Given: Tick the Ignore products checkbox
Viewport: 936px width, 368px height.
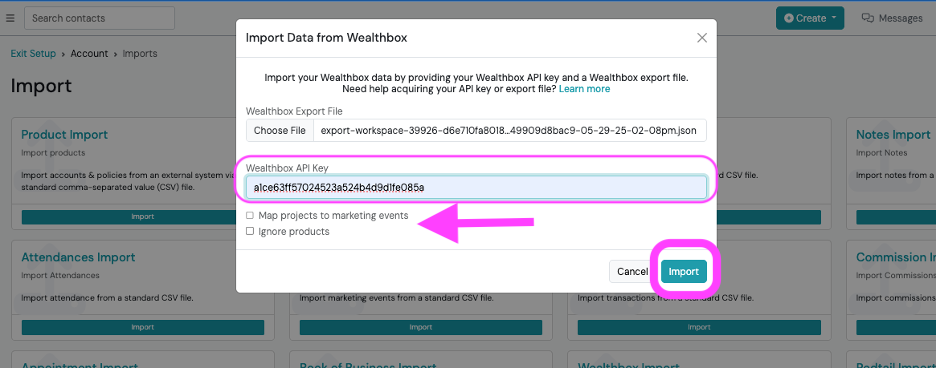Looking at the screenshot, I should (x=250, y=232).
